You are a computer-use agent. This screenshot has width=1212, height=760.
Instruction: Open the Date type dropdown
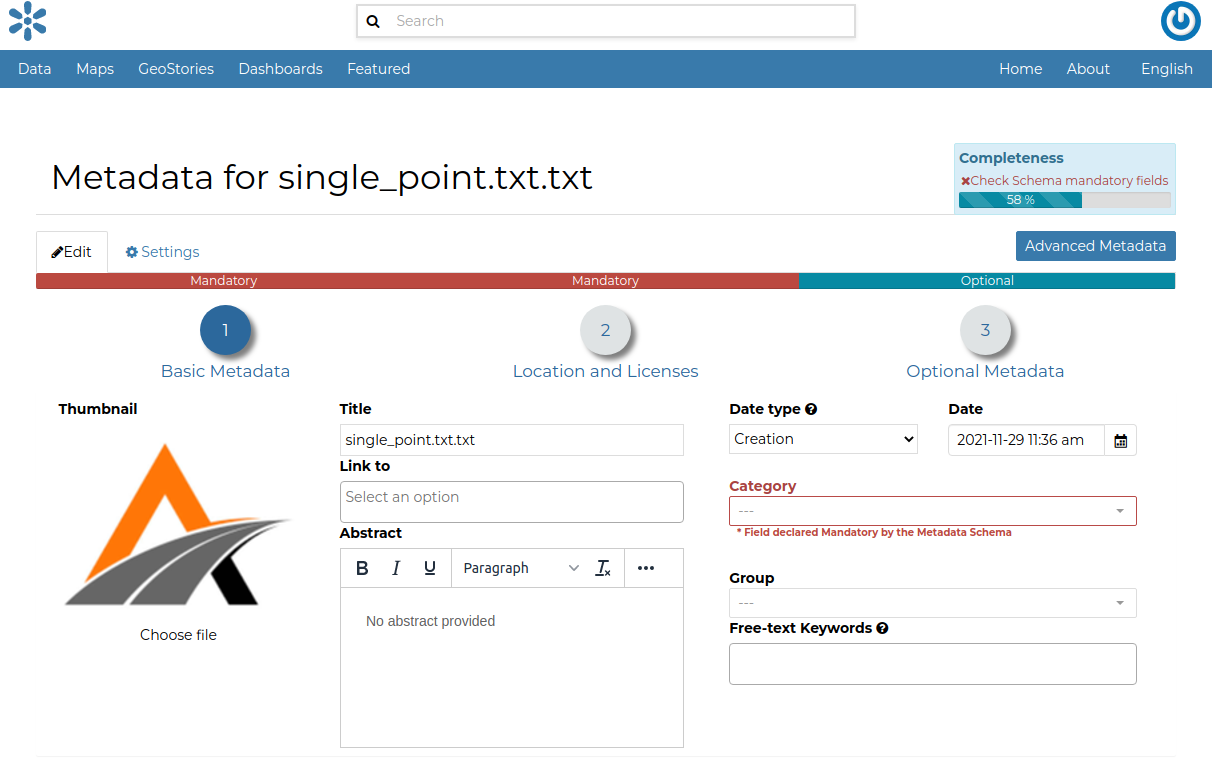pos(823,439)
